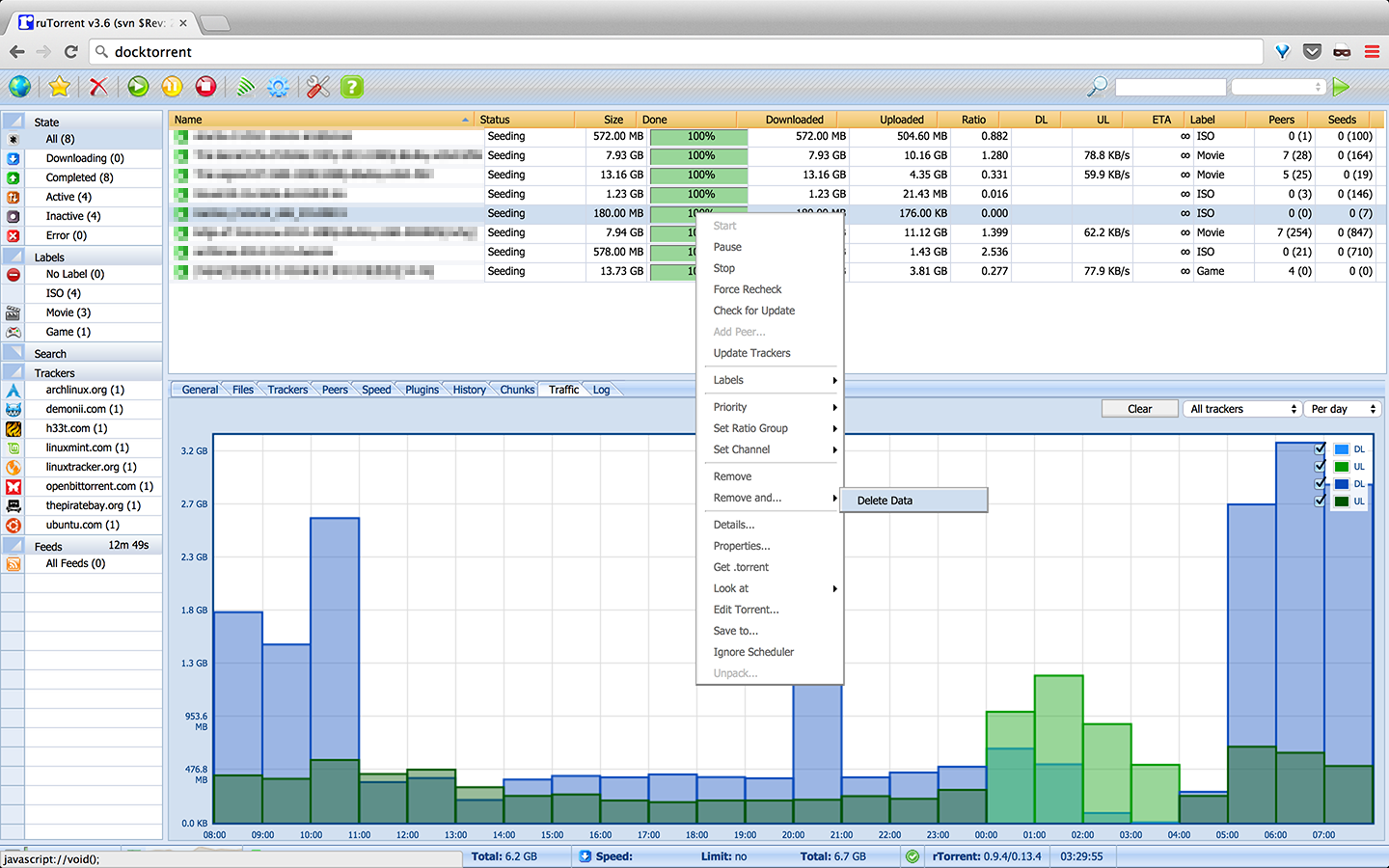
Task: Choose Delete Data from the submenu
Action: pos(912,501)
